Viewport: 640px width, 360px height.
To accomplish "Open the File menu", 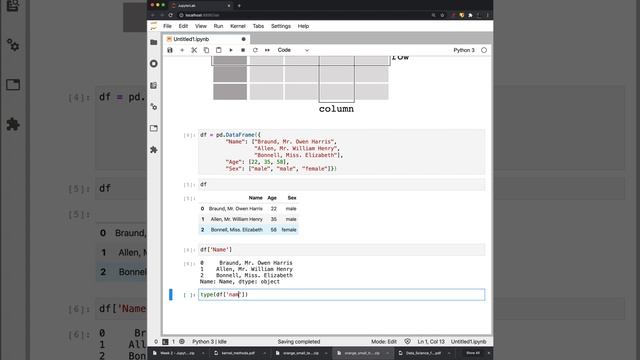I will (167, 26).
